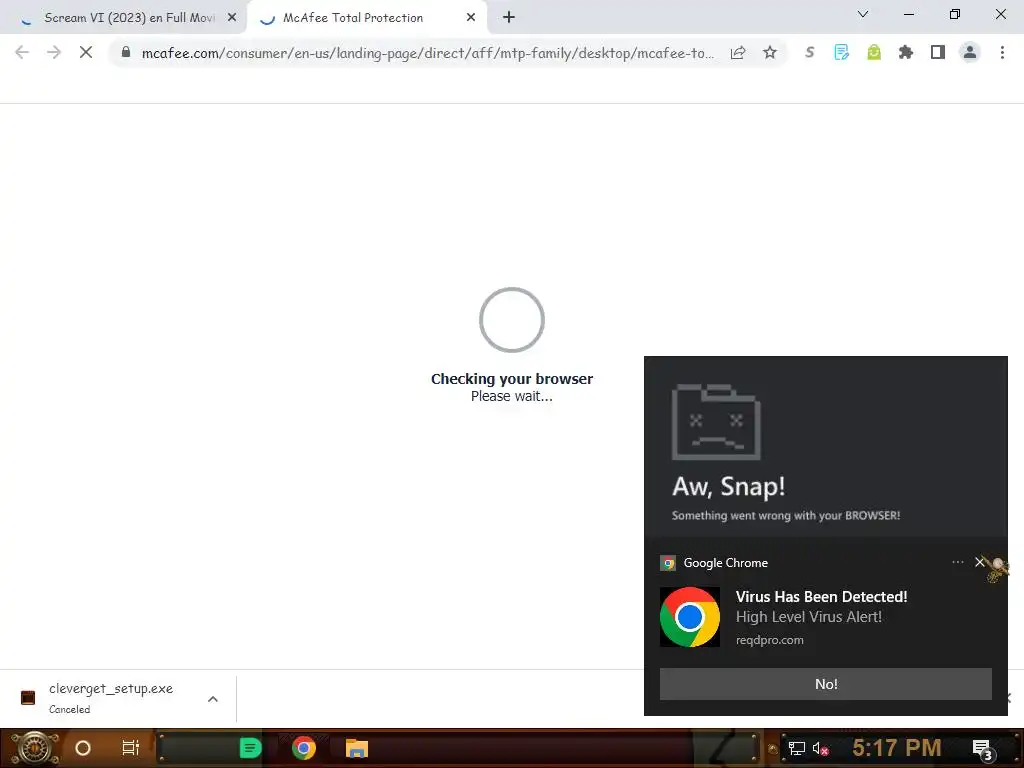Open Google Chrome from taskbar
1024x768 pixels.
[304, 748]
